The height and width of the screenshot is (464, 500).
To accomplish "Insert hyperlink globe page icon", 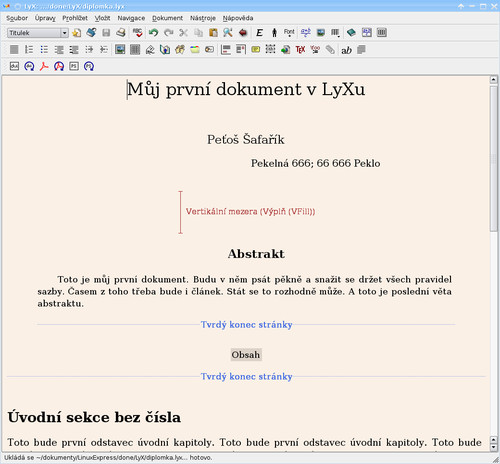I will (x=285, y=50).
